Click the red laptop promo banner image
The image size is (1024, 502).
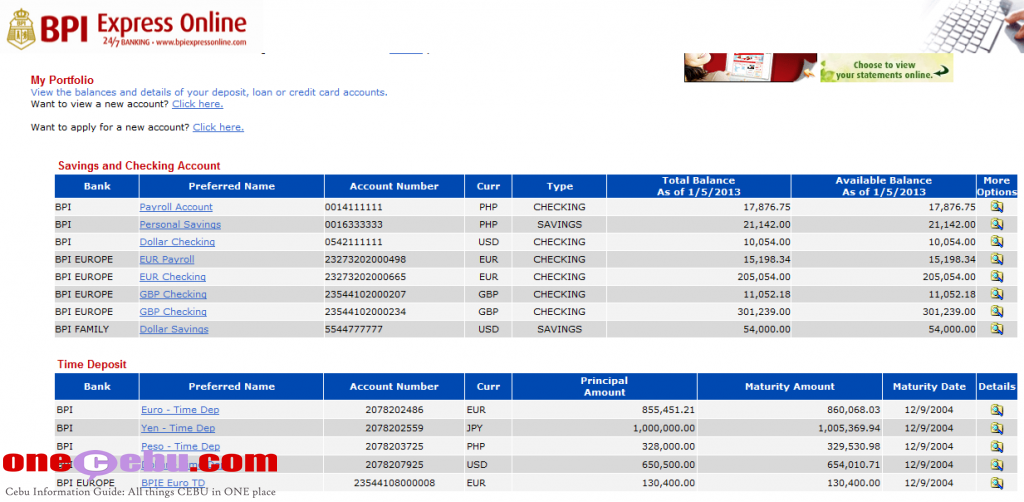(750, 67)
